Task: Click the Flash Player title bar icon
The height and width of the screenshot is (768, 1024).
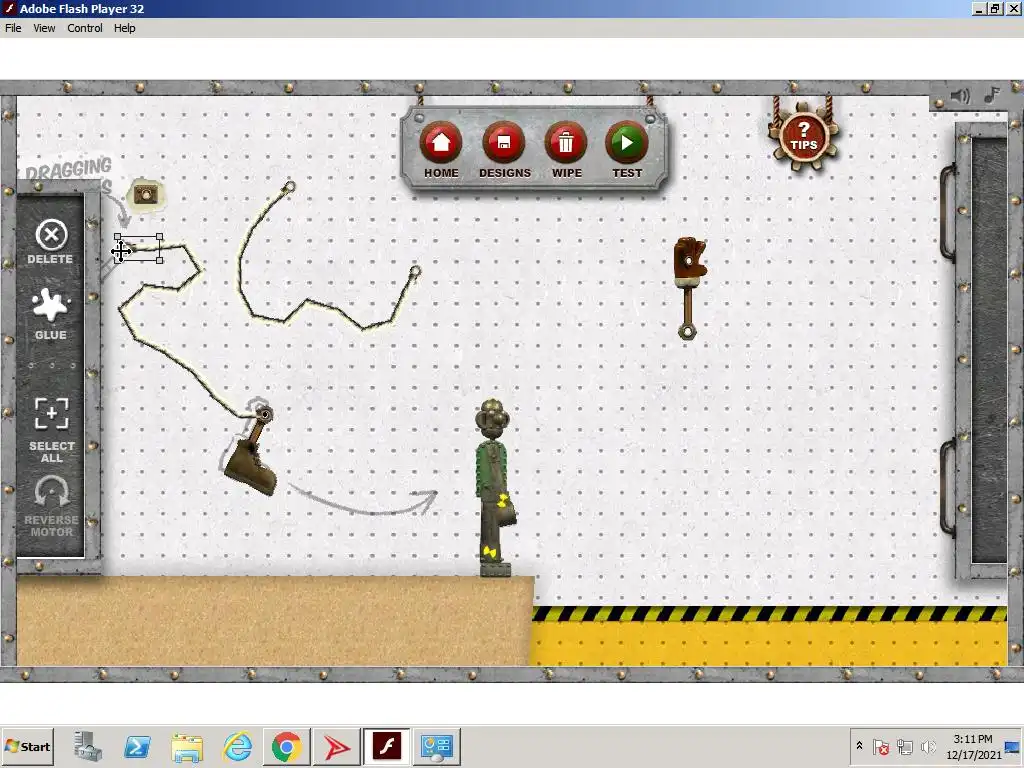Action: 9,8
